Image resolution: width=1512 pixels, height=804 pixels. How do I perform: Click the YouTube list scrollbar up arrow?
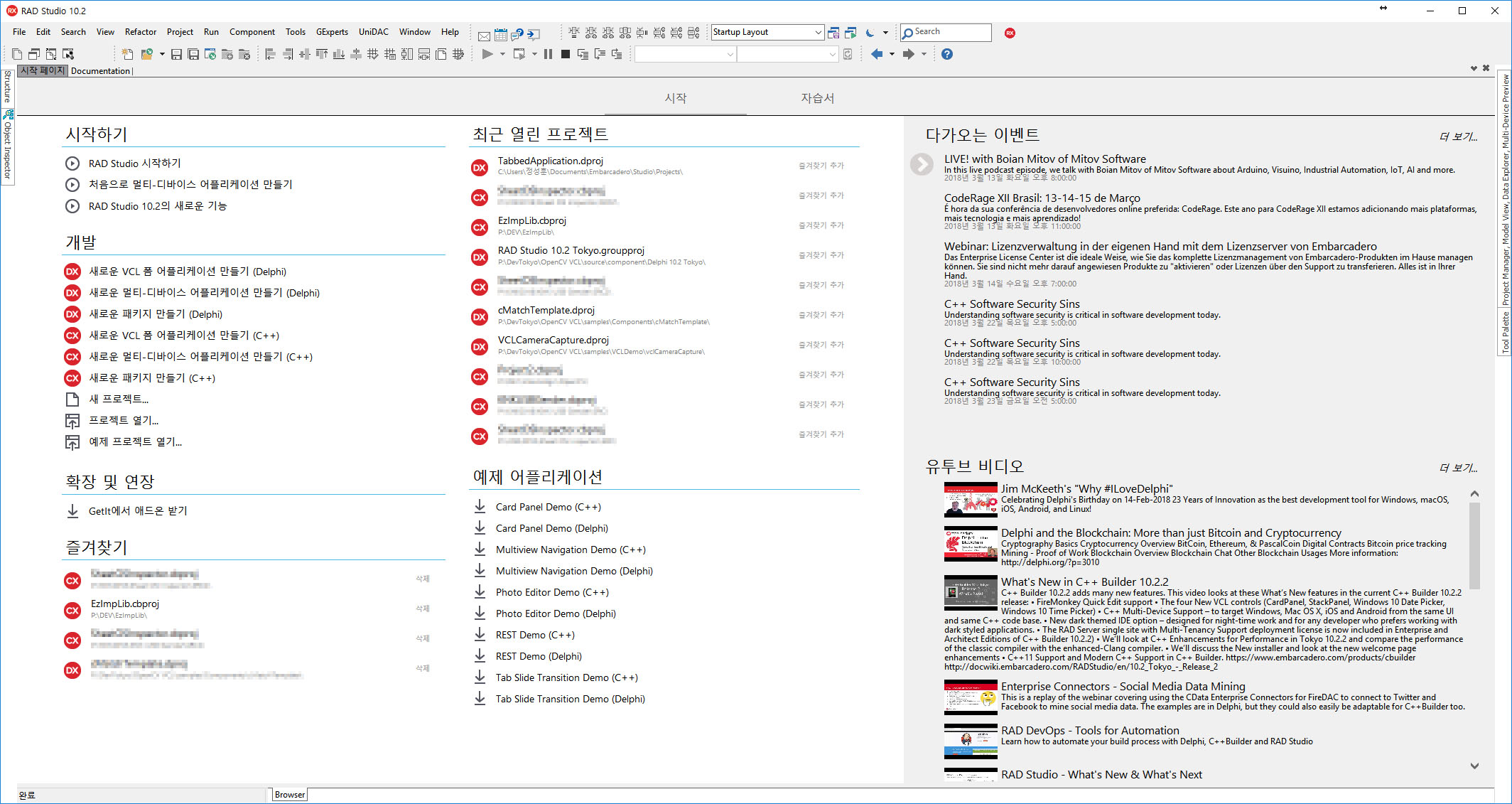coord(1474,493)
